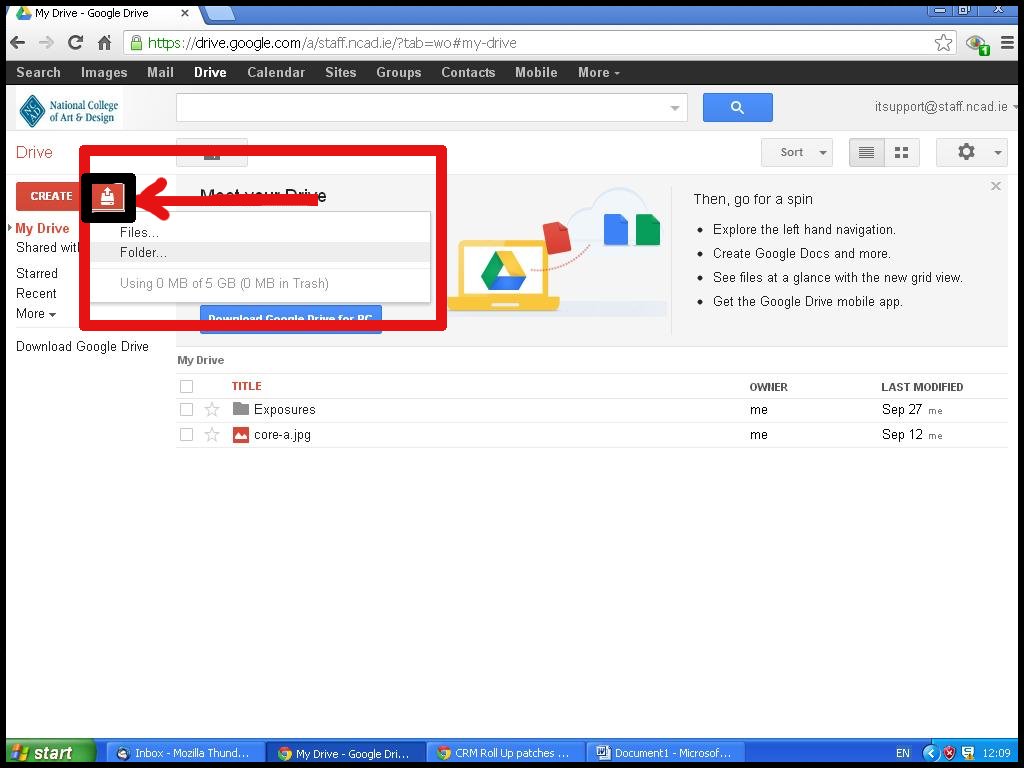This screenshot has height=768, width=1024.
Task: Open Starred in sidebar
Action: [x=37, y=274]
